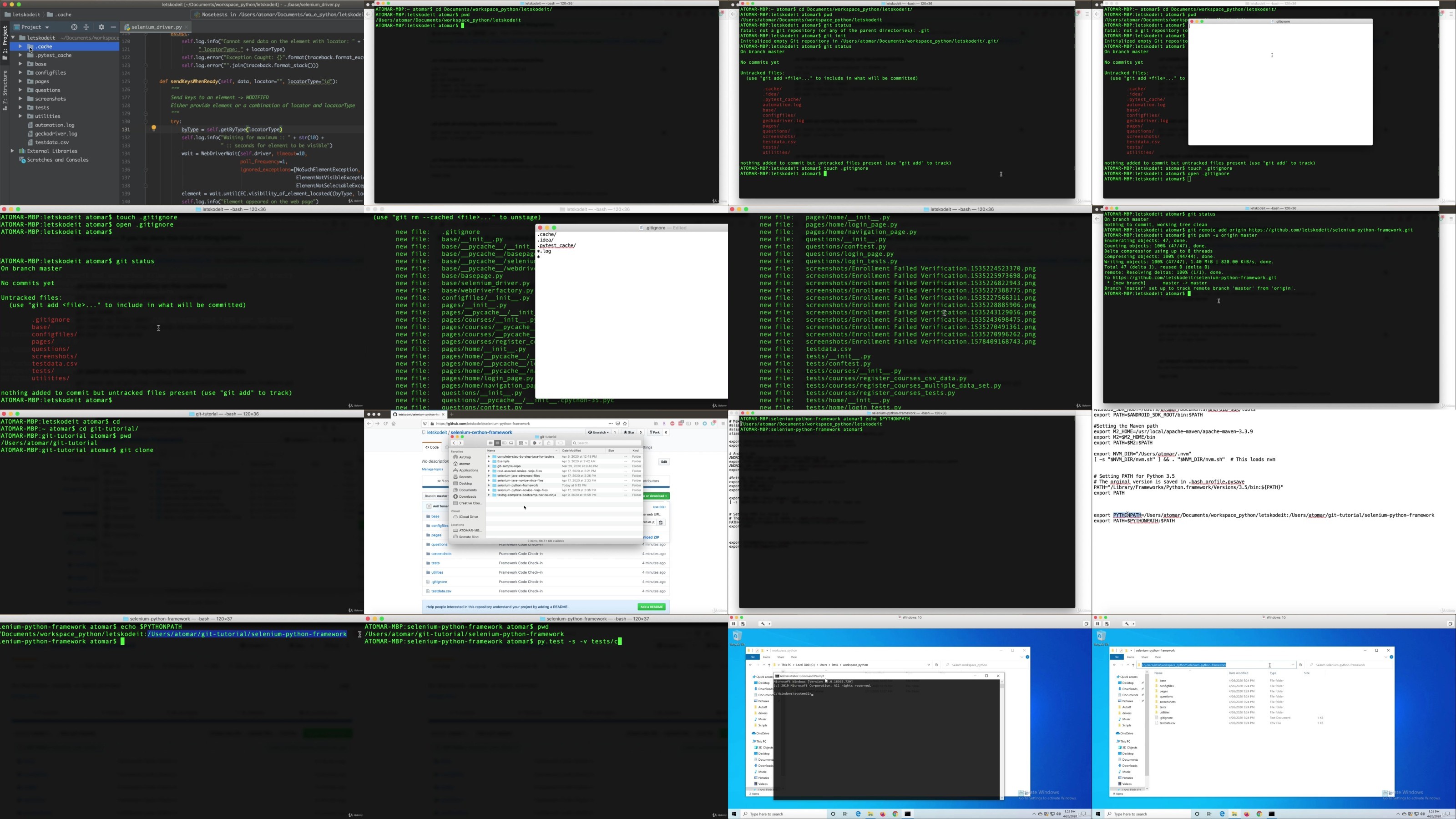The width and height of the screenshot is (1456, 819).
Task: Collapse the letskodeit root node in PyCharm
Action: (x=12, y=38)
